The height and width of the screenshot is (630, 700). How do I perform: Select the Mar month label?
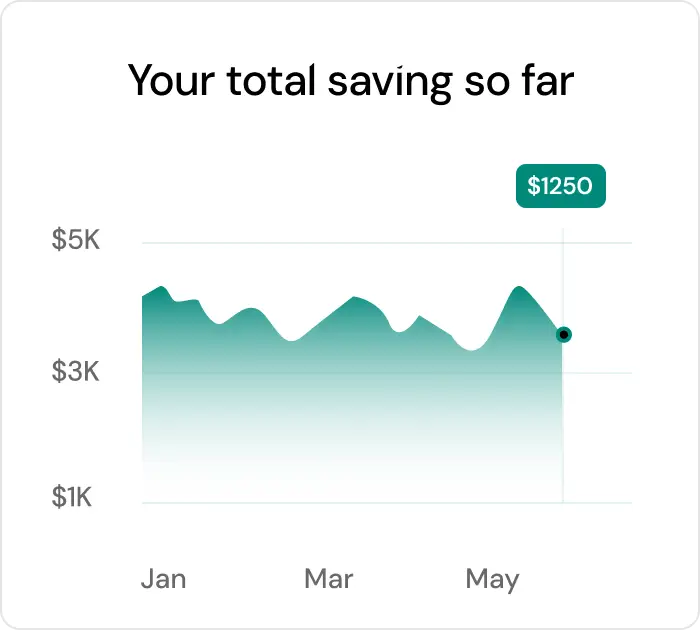329,579
